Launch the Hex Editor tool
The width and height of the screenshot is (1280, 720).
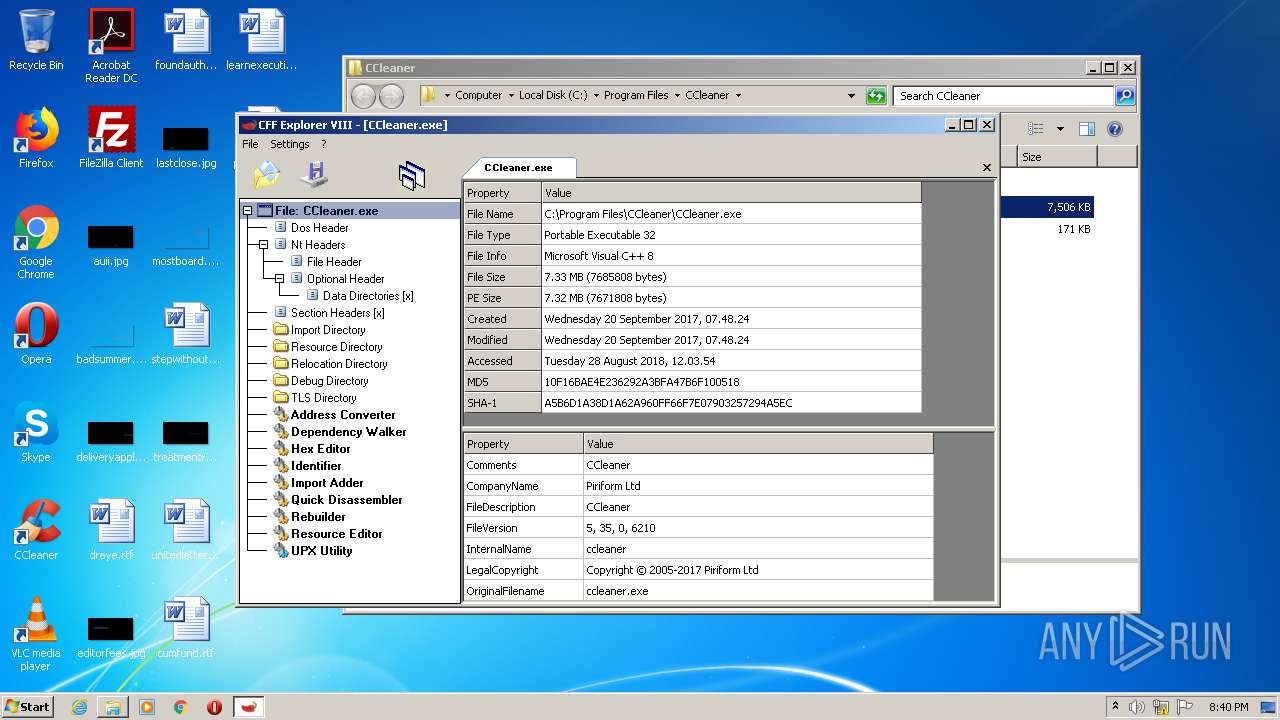pos(320,449)
